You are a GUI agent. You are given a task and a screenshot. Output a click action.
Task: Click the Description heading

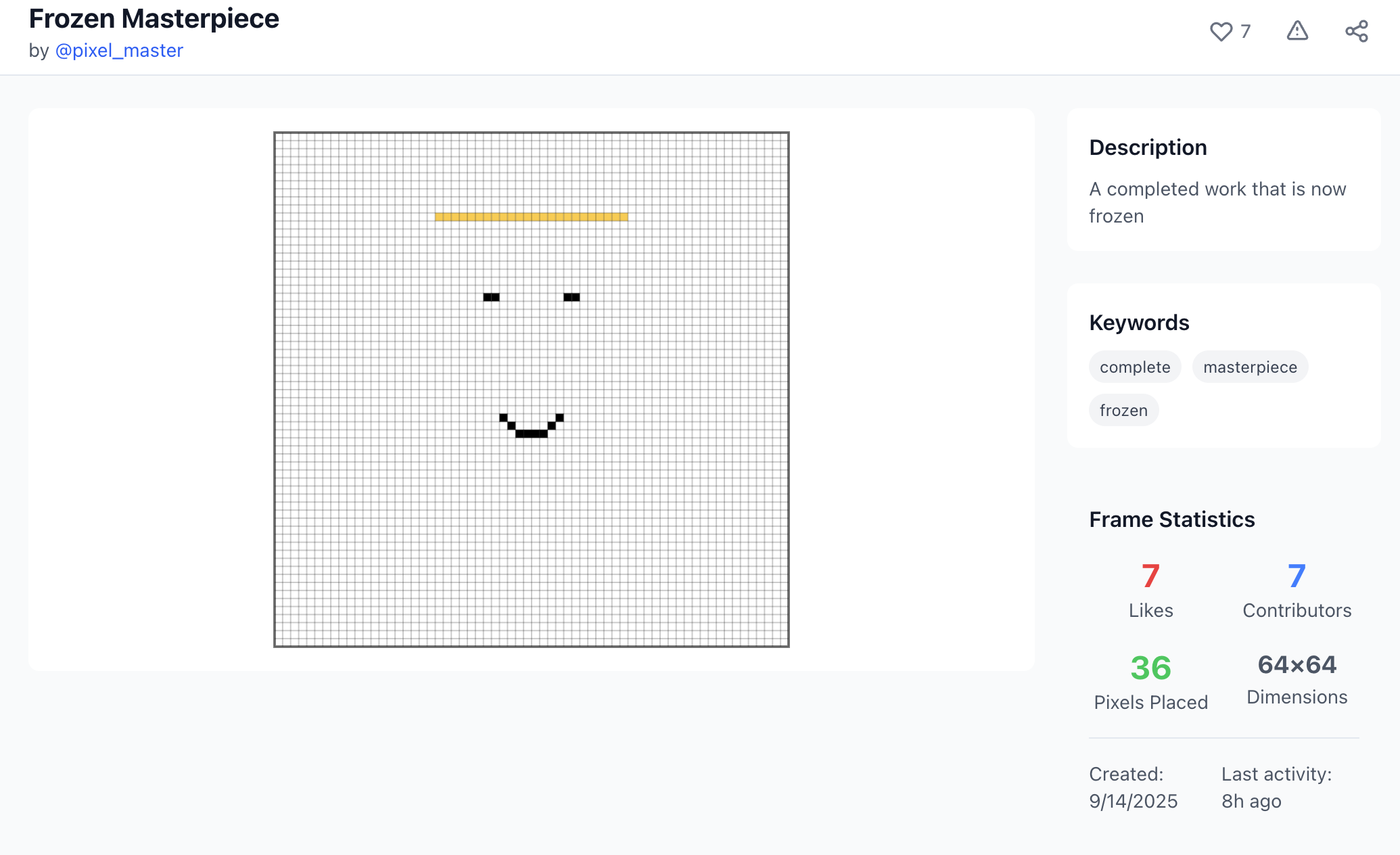[x=1148, y=147]
